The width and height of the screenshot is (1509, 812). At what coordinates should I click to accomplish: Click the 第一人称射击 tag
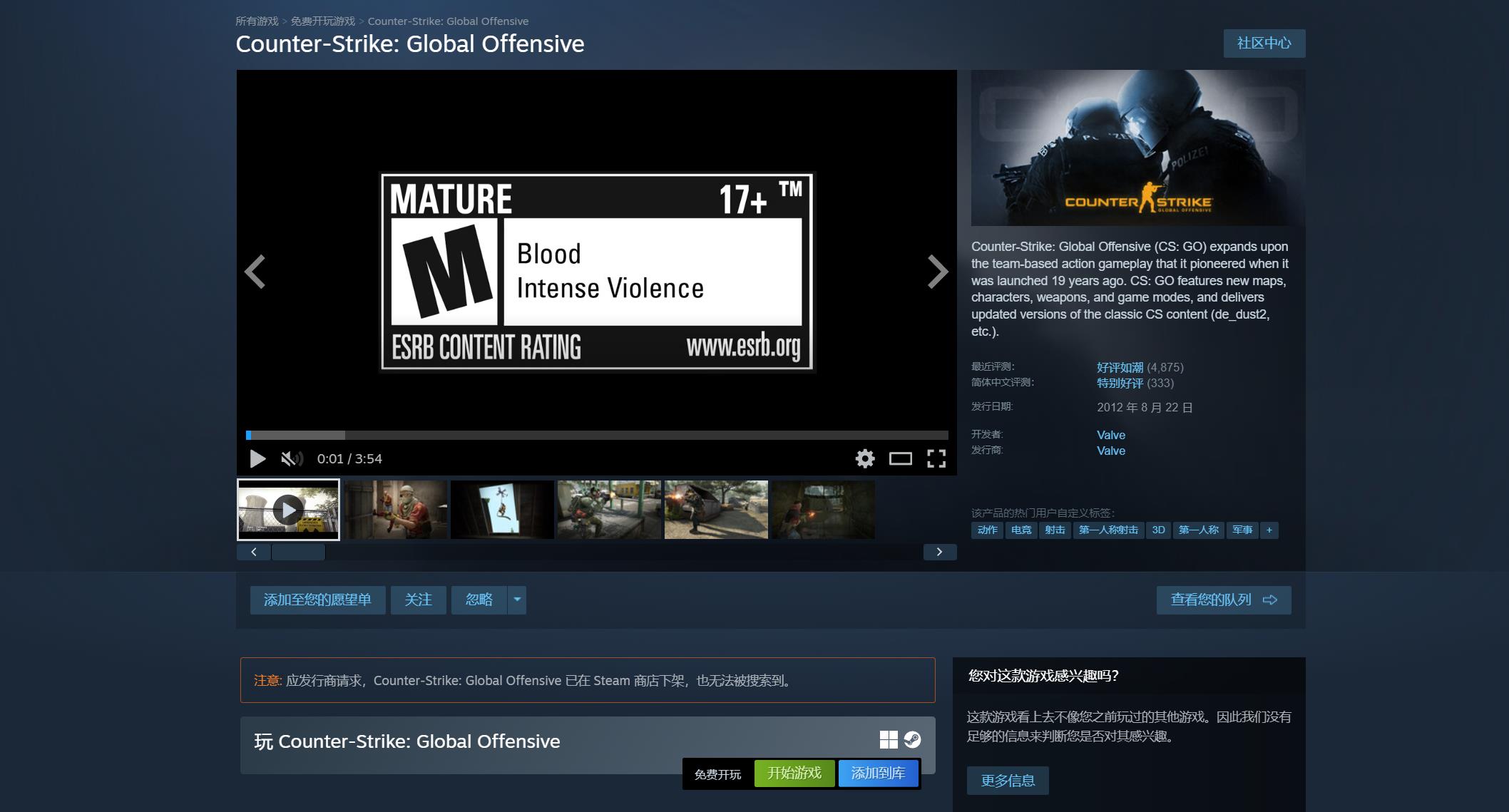[1108, 530]
